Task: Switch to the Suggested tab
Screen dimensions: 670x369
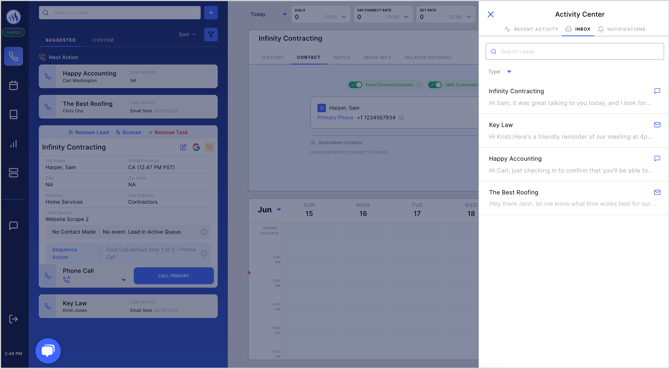Action: (61, 40)
